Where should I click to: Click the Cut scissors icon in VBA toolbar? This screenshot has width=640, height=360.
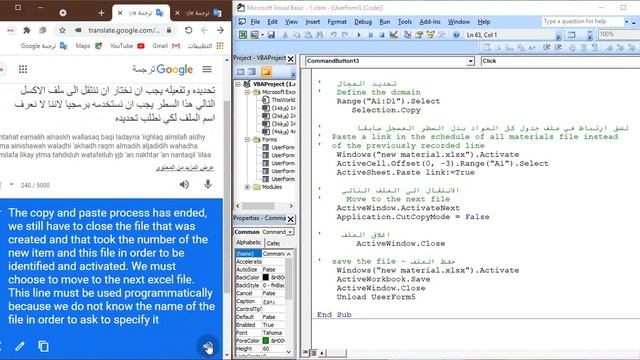click(285, 35)
